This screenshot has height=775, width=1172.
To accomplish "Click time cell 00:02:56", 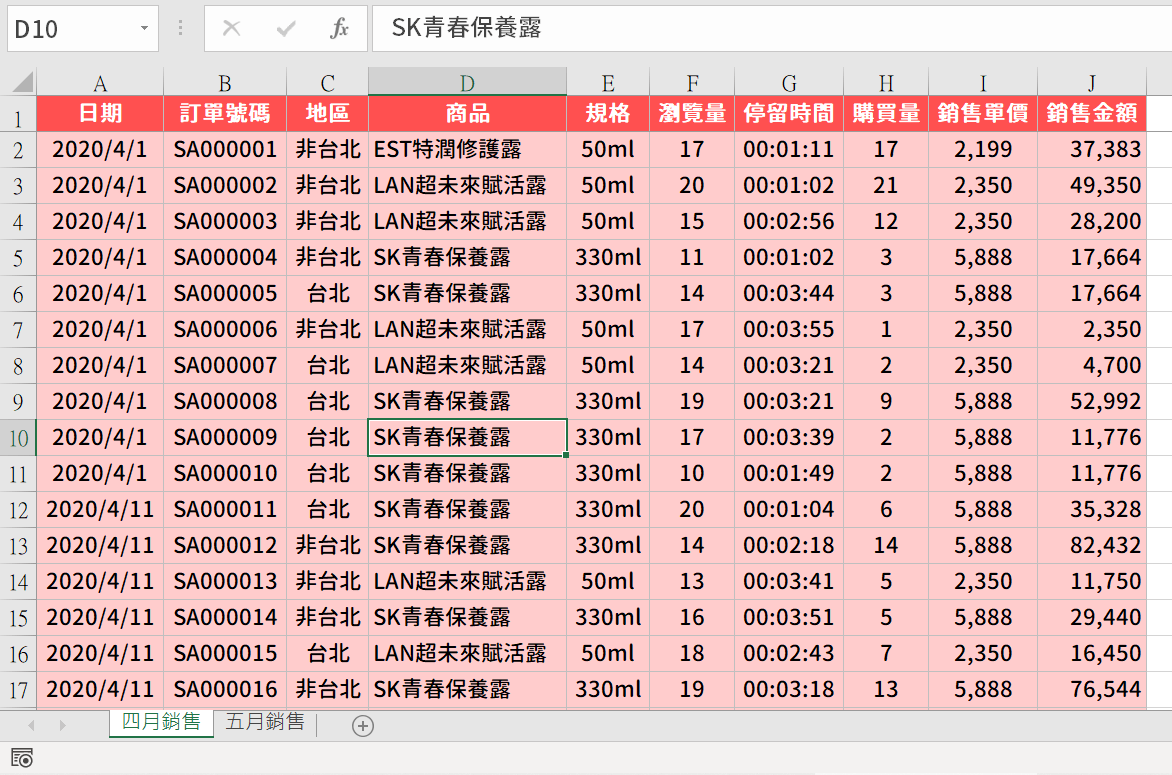I will 789,222.
